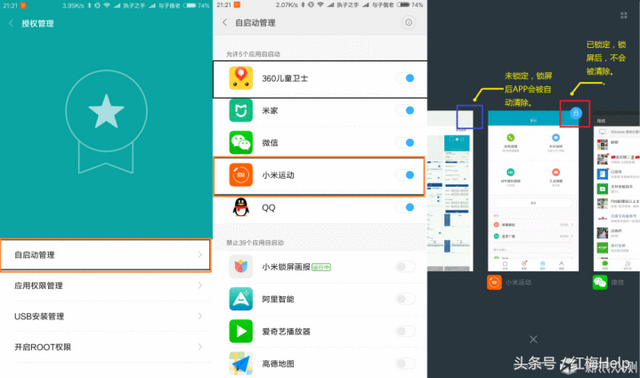The height and width of the screenshot is (378, 640).
Task: Tap the 阿里智能 app icon
Action: pyautogui.click(x=241, y=299)
